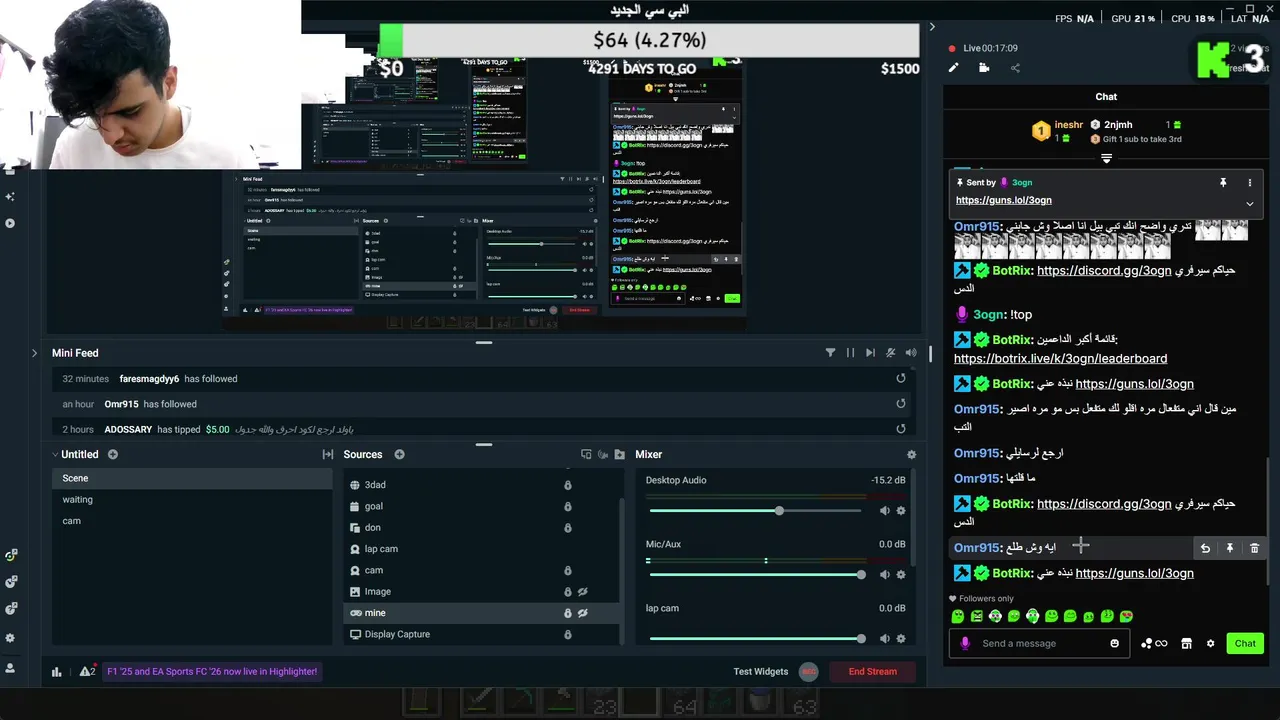Click Test Widgets button
The width and height of the screenshot is (1280, 720).
pyautogui.click(x=760, y=671)
